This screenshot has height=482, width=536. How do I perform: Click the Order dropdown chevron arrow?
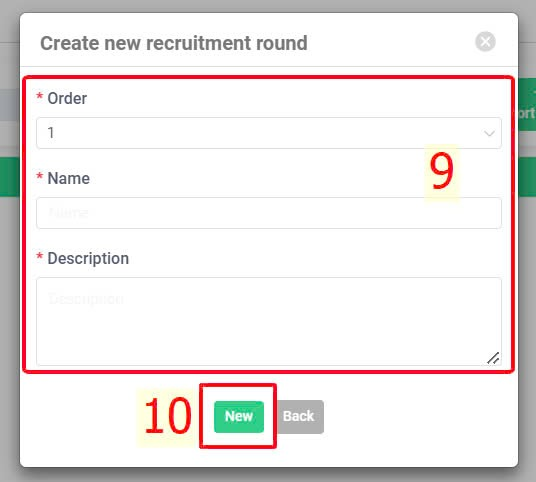click(489, 133)
